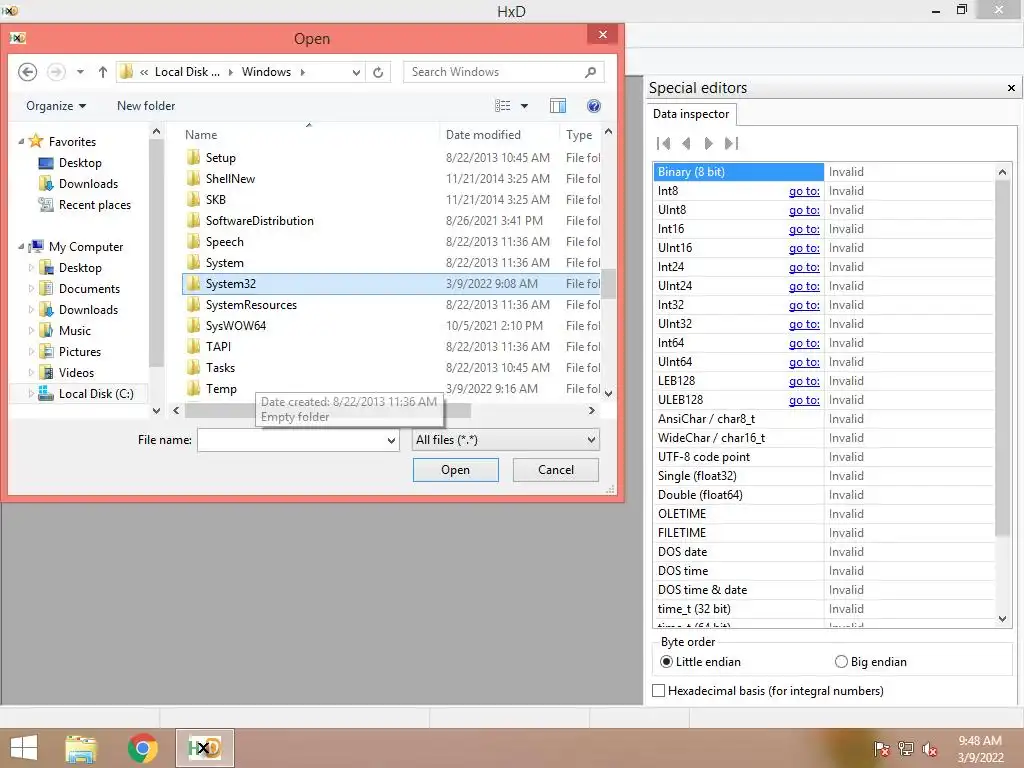
Task: Click go to: link for UInt16
Action: [x=804, y=248]
